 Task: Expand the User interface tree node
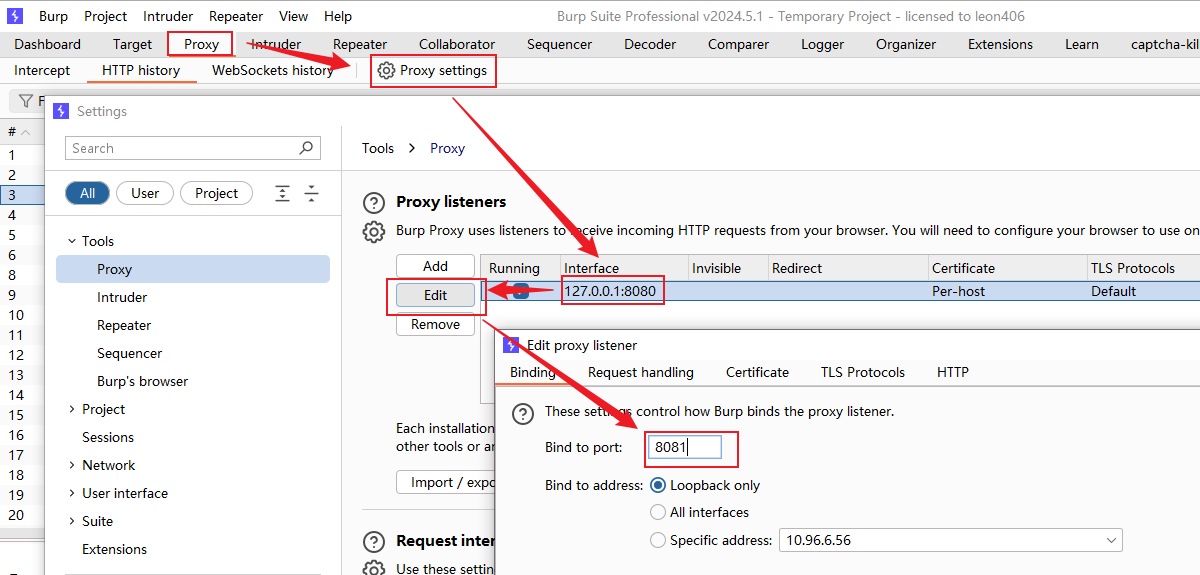72,493
